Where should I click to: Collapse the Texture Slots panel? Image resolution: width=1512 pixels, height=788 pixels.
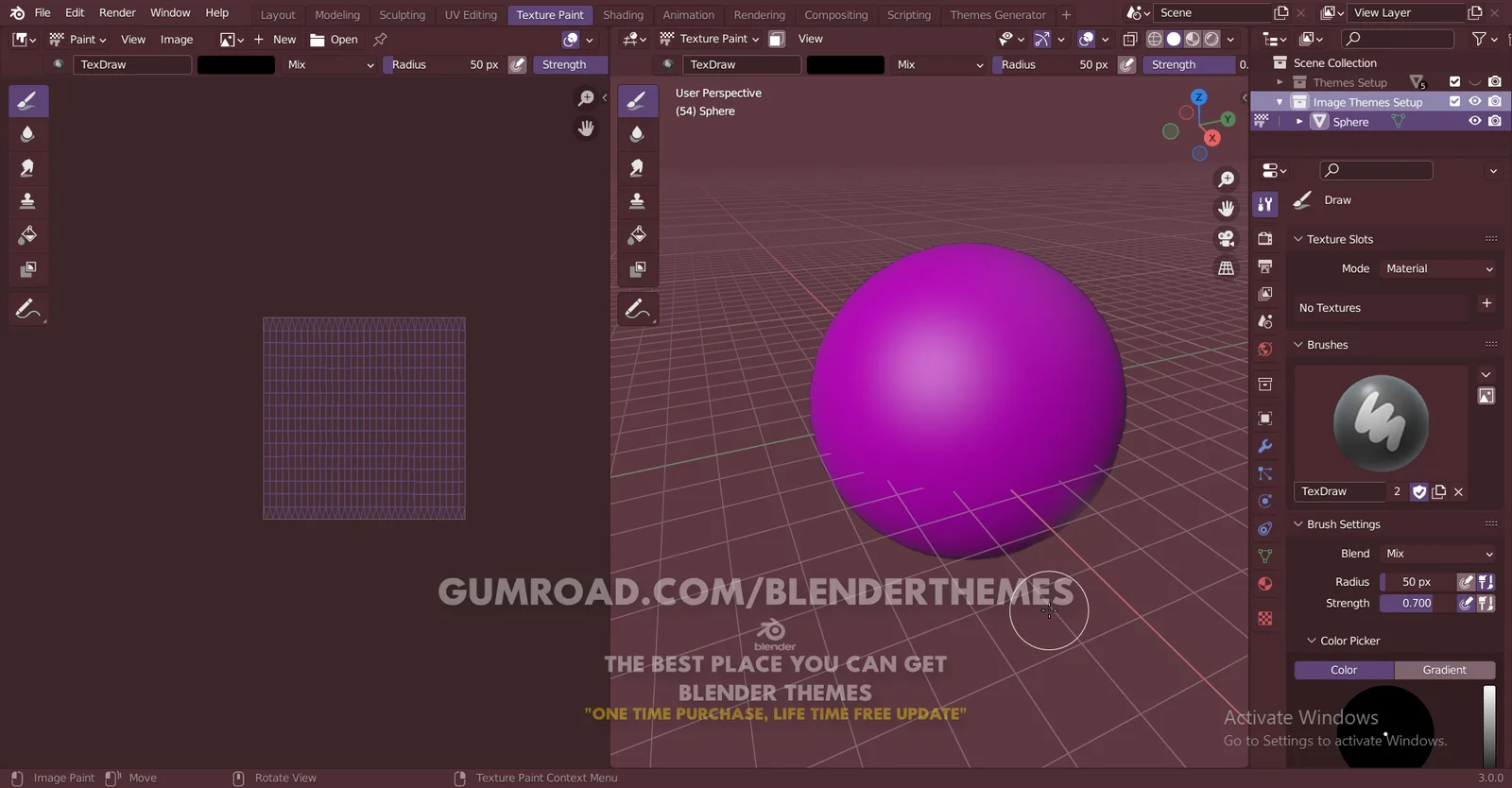1297,239
